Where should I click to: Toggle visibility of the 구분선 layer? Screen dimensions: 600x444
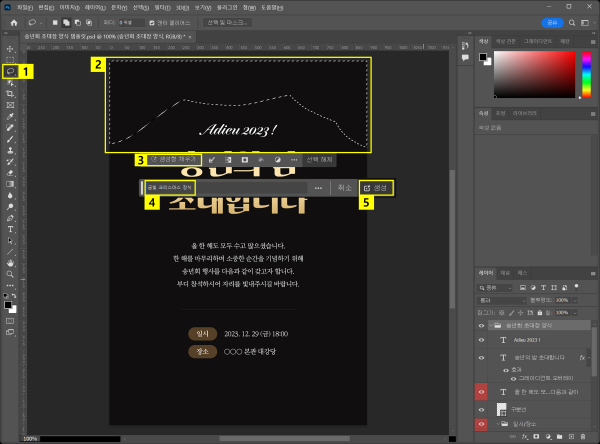pyautogui.click(x=481, y=408)
